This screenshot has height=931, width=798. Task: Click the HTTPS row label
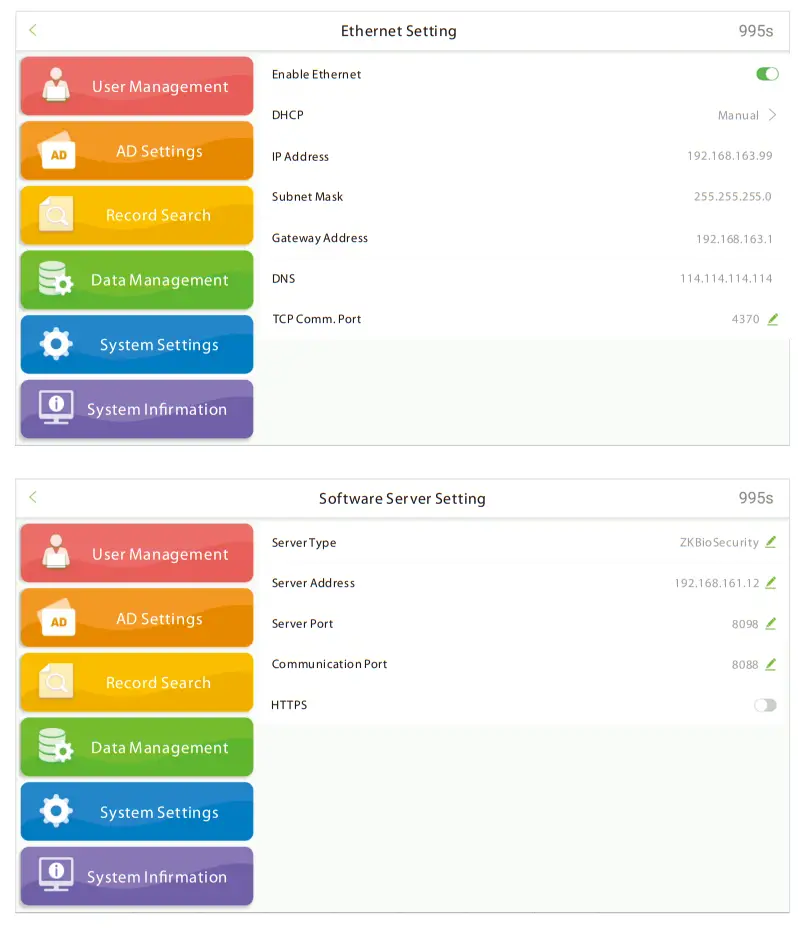(x=289, y=705)
